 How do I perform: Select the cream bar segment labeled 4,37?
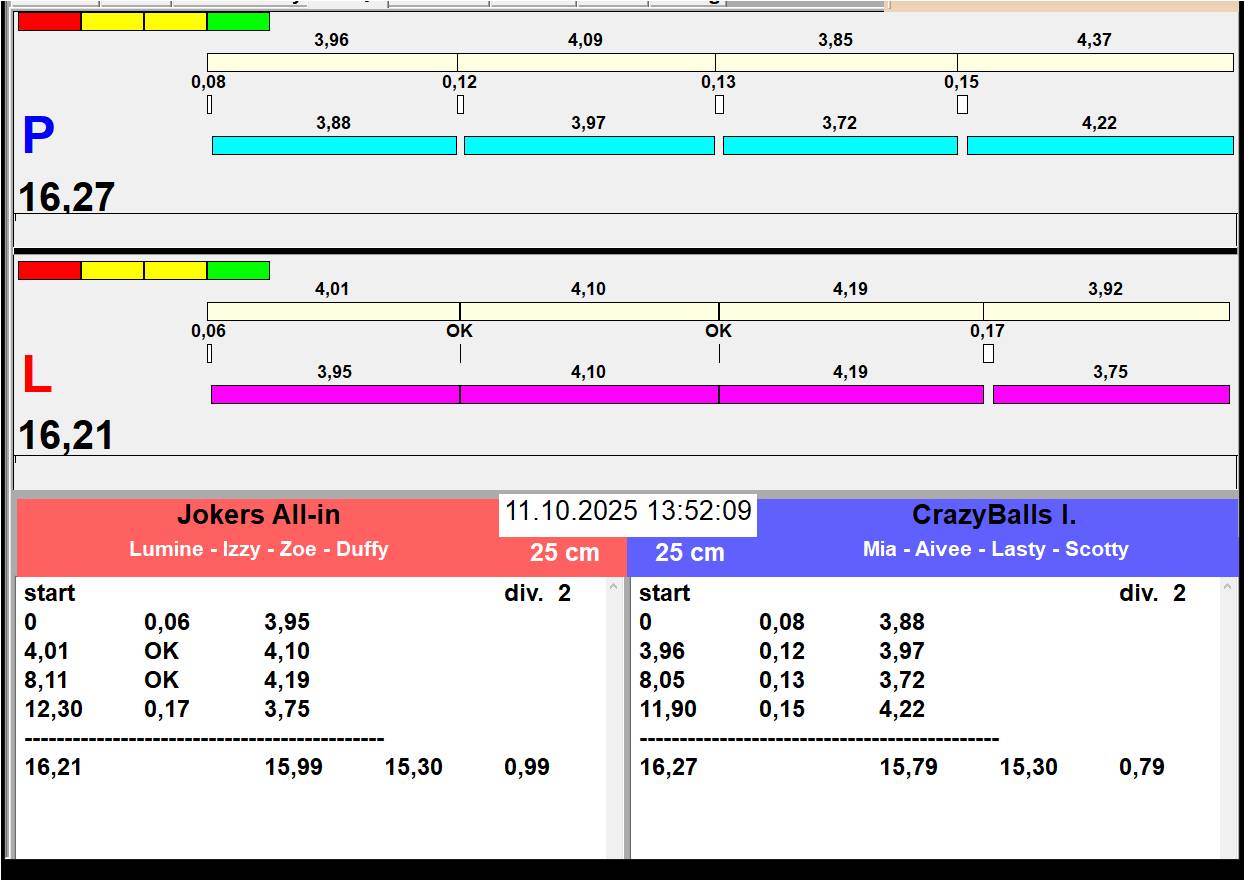pos(1095,62)
